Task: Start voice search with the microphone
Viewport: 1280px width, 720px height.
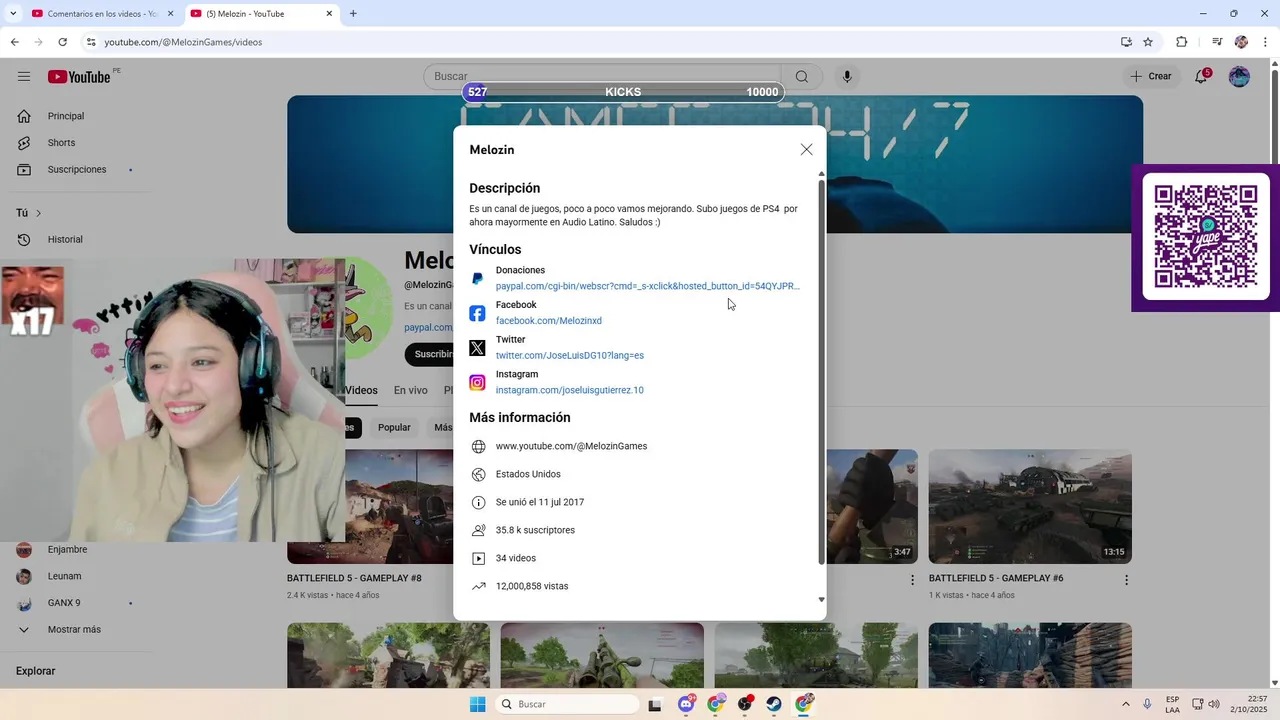Action: (847, 77)
